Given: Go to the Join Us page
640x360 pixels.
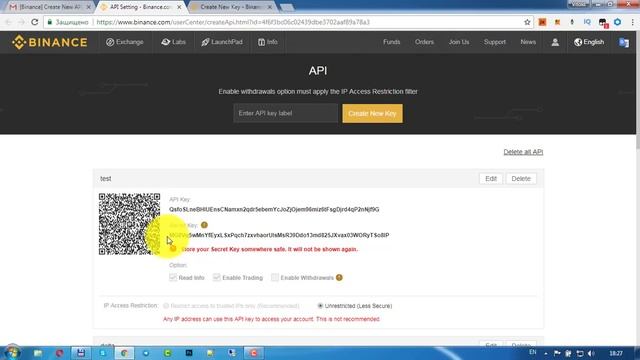Looking at the screenshot, I should [x=459, y=42].
